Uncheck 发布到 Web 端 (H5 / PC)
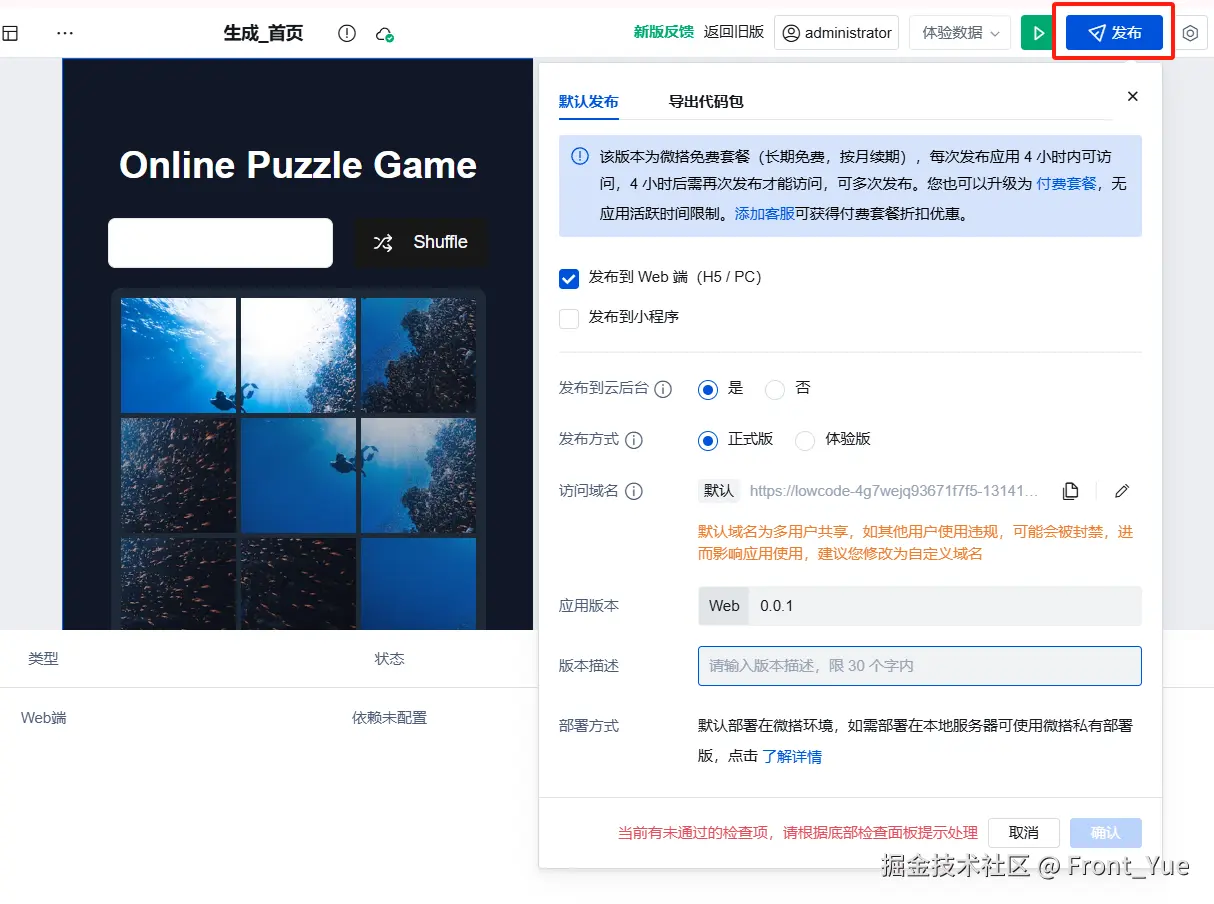1214x904 pixels. coord(569,279)
